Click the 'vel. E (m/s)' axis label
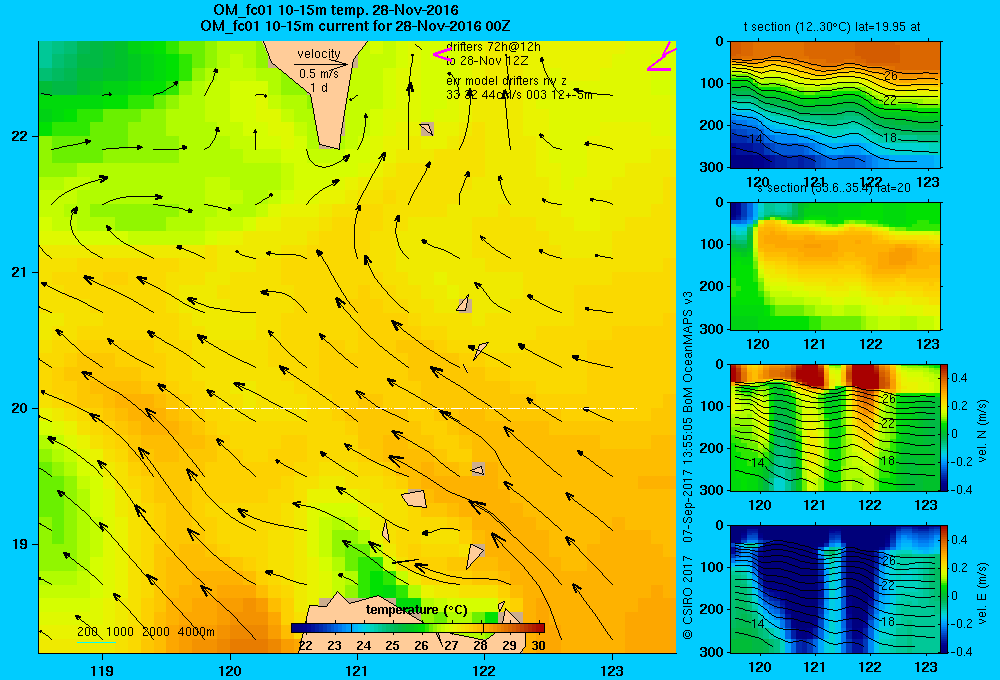Viewport: 1000px width, 680px height. click(983, 593)
